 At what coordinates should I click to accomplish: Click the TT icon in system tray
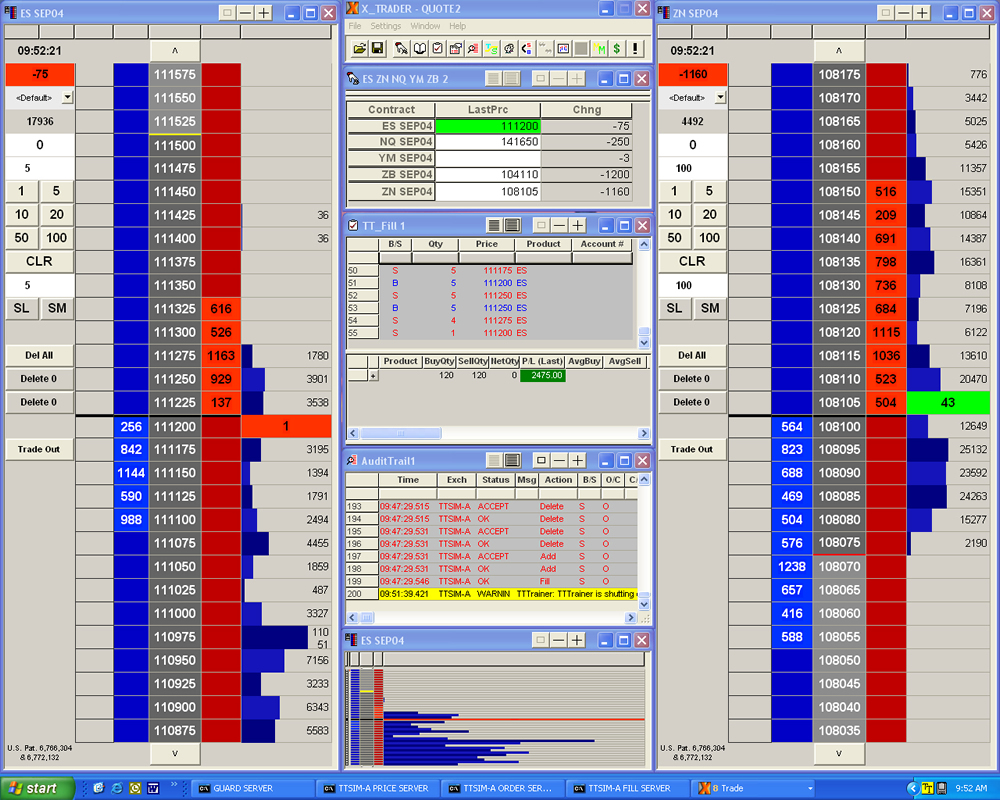coord(927,789)
